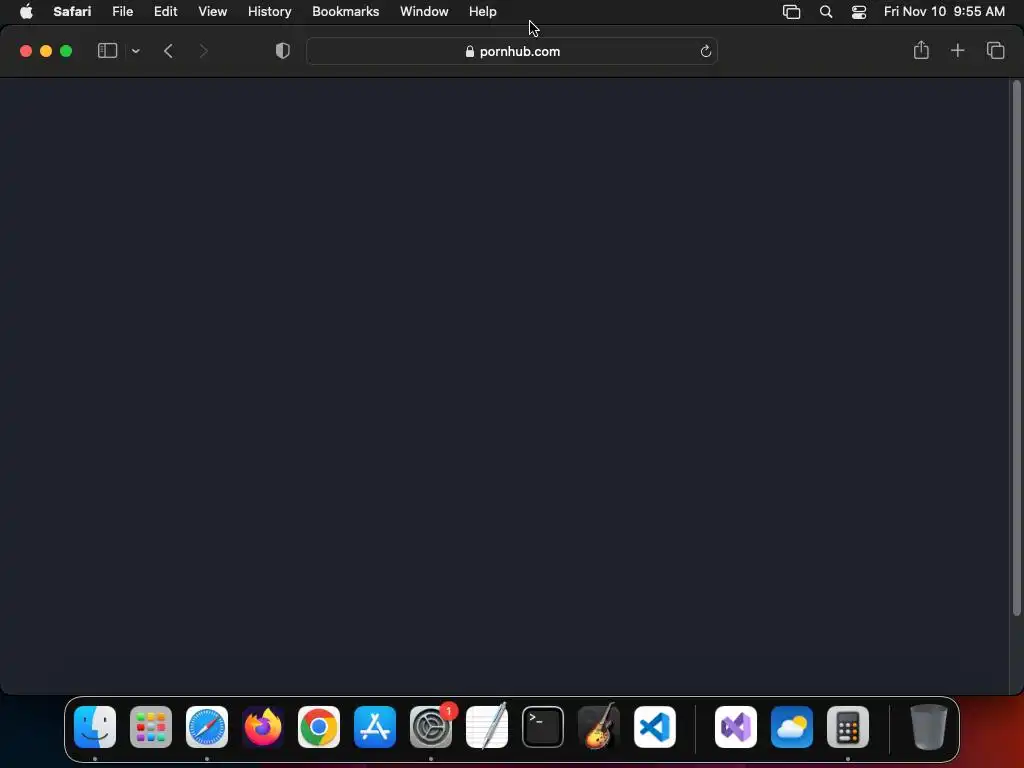Open the Bookmarks menu
This screenshot has width=1024, height=768.
tap(345, 11)
